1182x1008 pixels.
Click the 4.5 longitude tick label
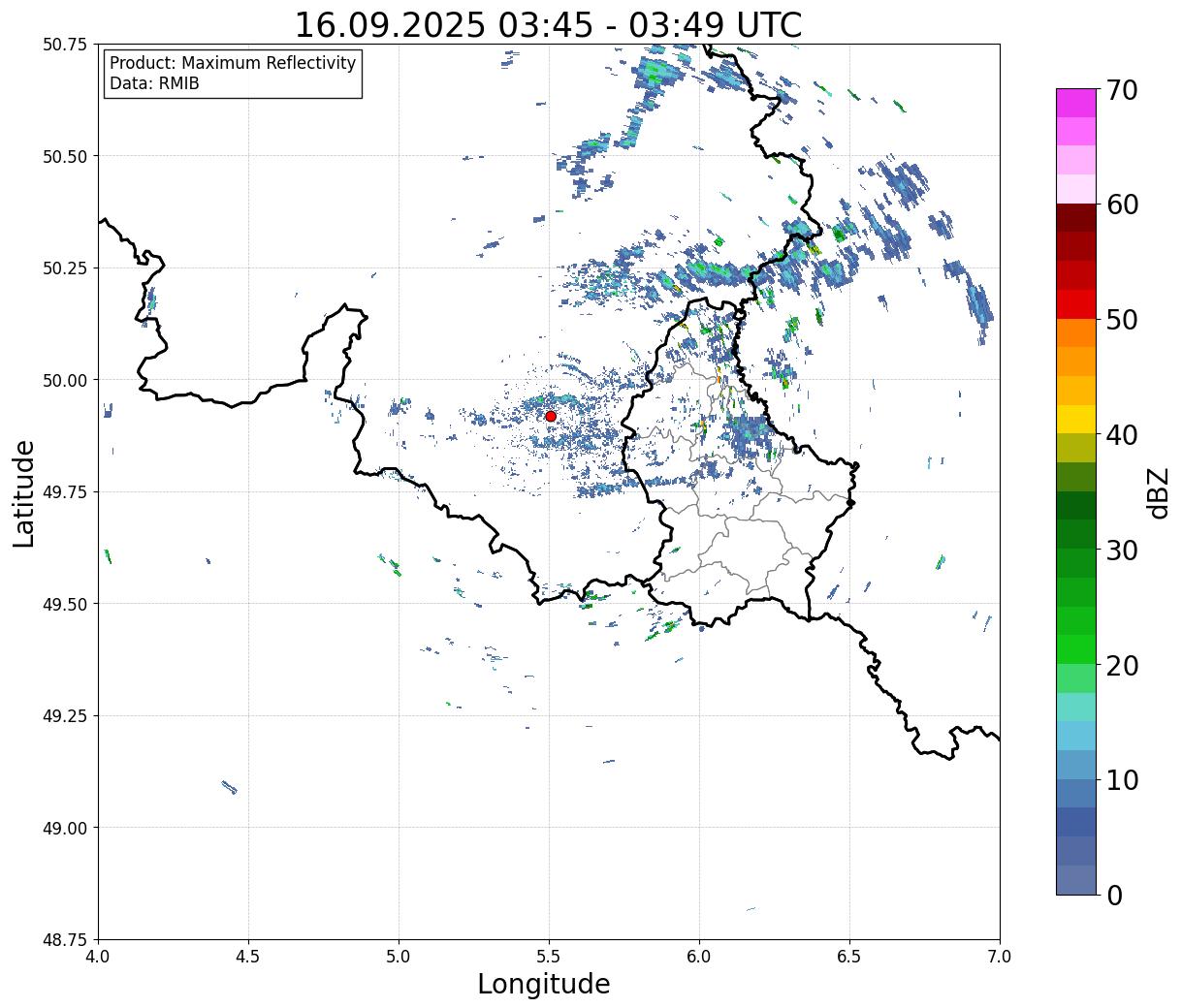(x=248, y=957)
